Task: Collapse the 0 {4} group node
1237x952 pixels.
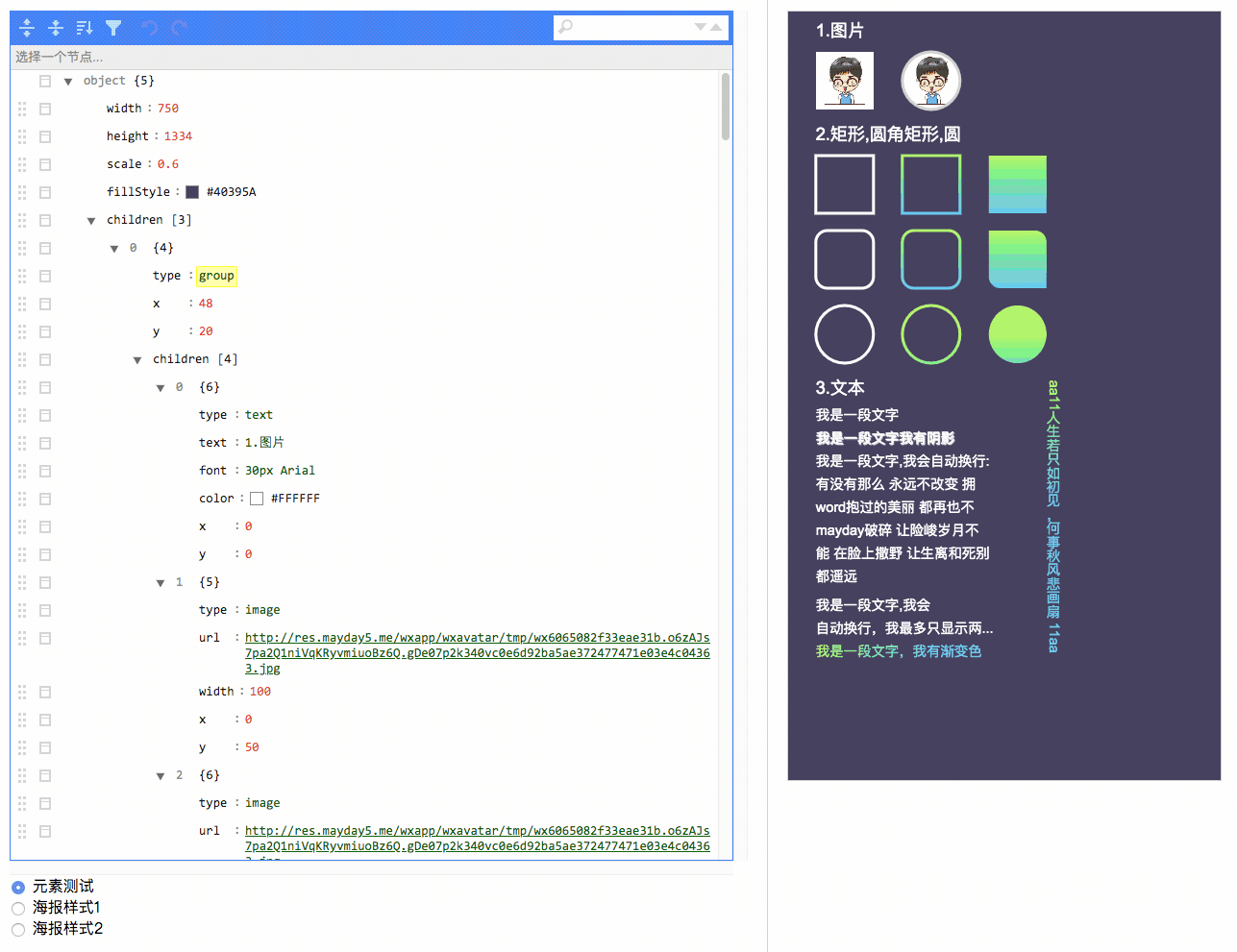Action: click(114, 249)
